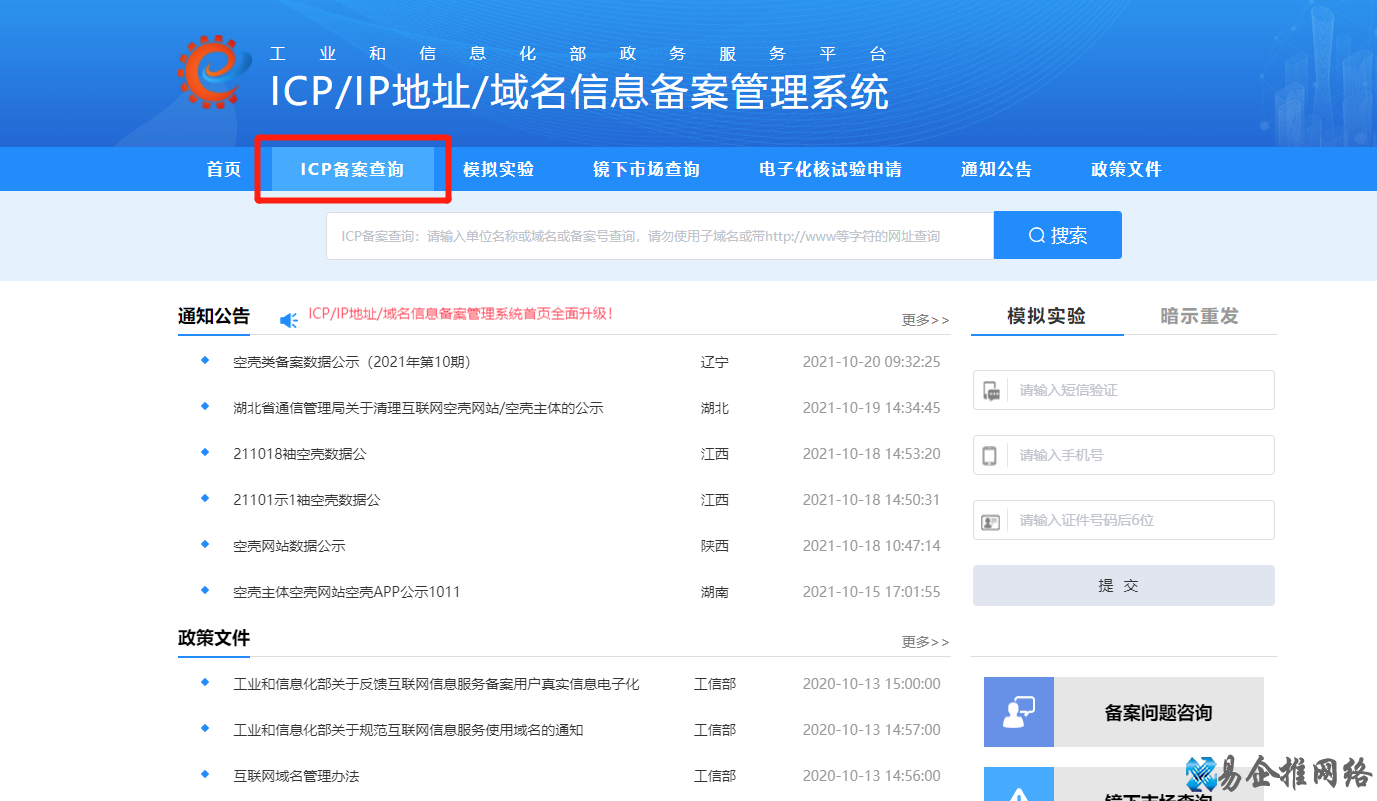
Task: Click the ICP备案查询 search input field
Action: 660,234
